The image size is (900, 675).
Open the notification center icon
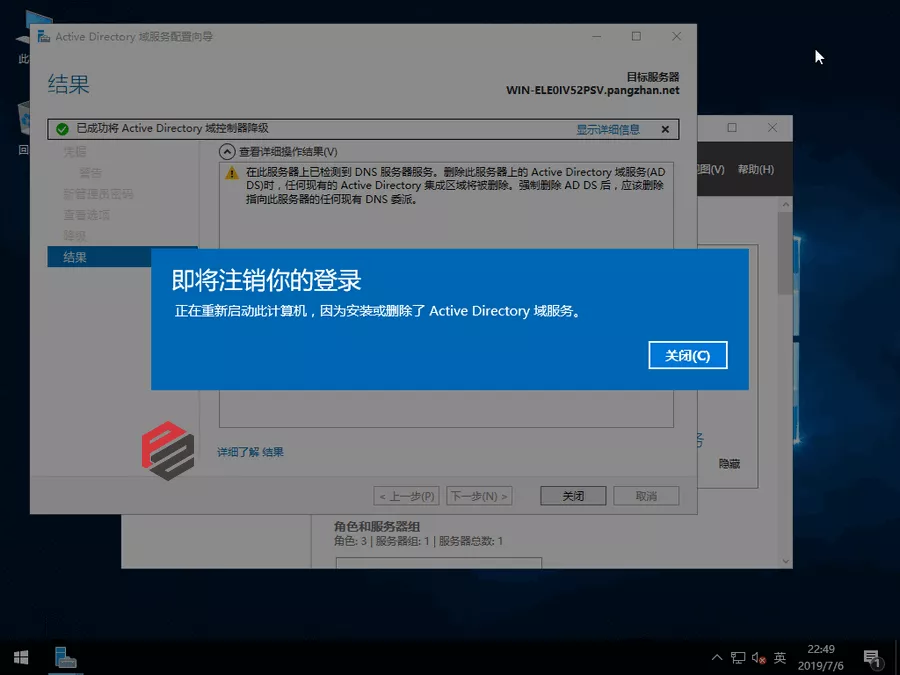click(x=871, y=658)
